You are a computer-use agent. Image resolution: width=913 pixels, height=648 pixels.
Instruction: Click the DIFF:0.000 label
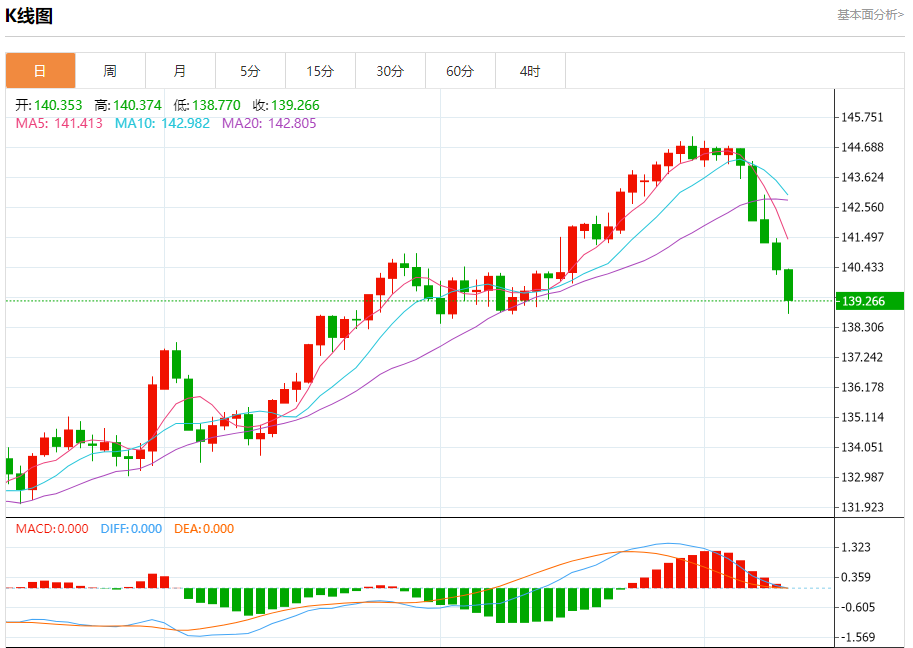131,529
